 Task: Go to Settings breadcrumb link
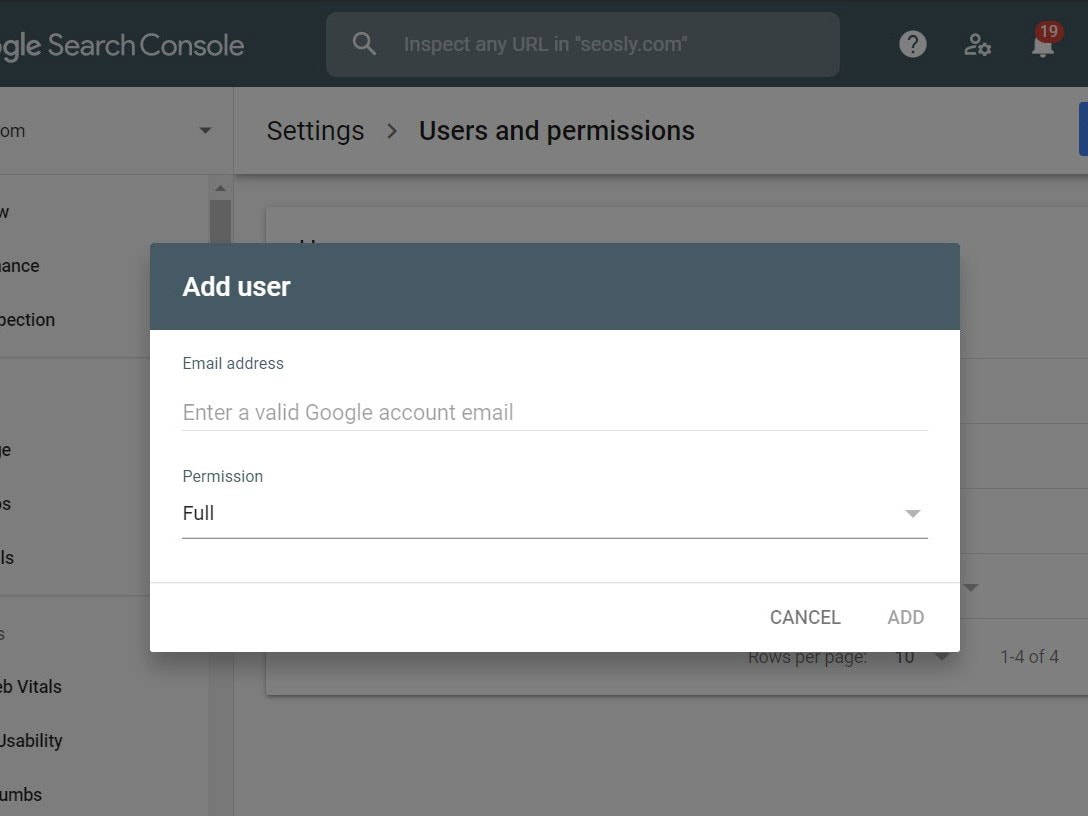[x=315, y=130]
